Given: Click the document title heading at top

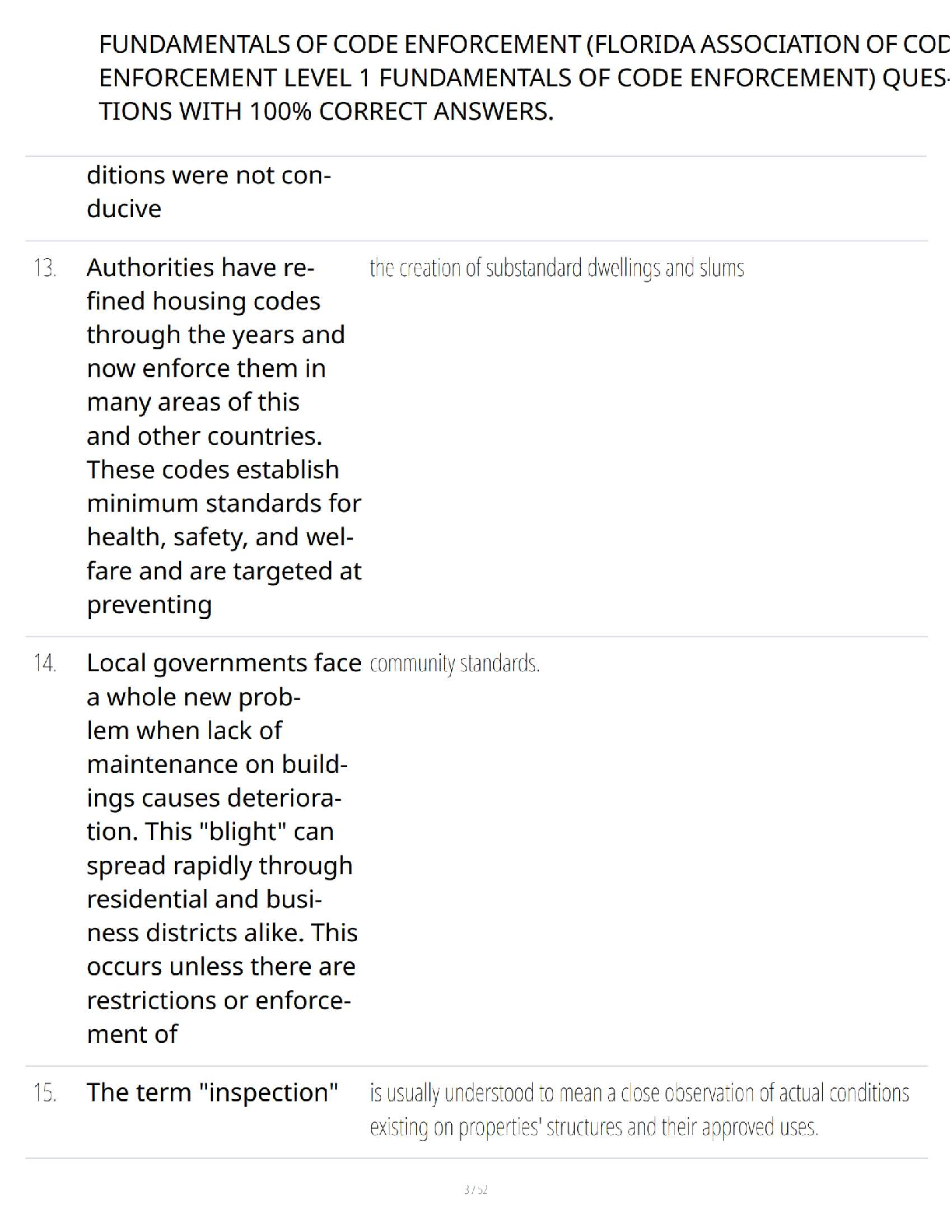Looking at the screenshot, I should click(521, 78).
